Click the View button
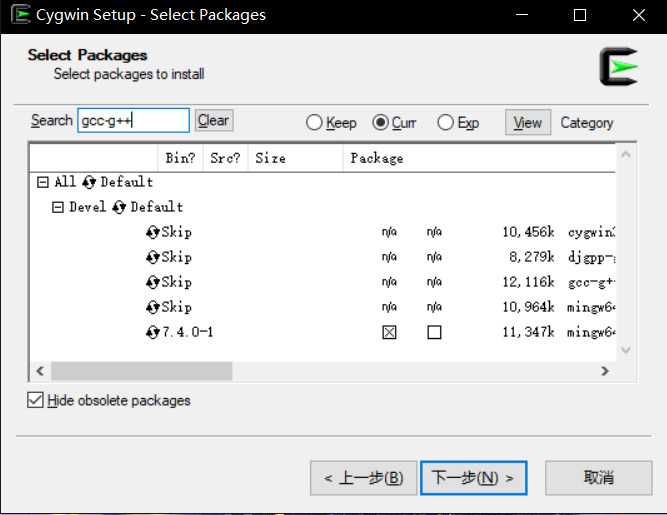 [x=528, y=122]
